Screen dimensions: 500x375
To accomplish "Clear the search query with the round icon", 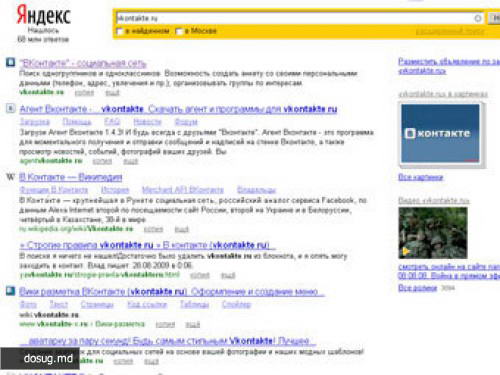I will [478, 18].
